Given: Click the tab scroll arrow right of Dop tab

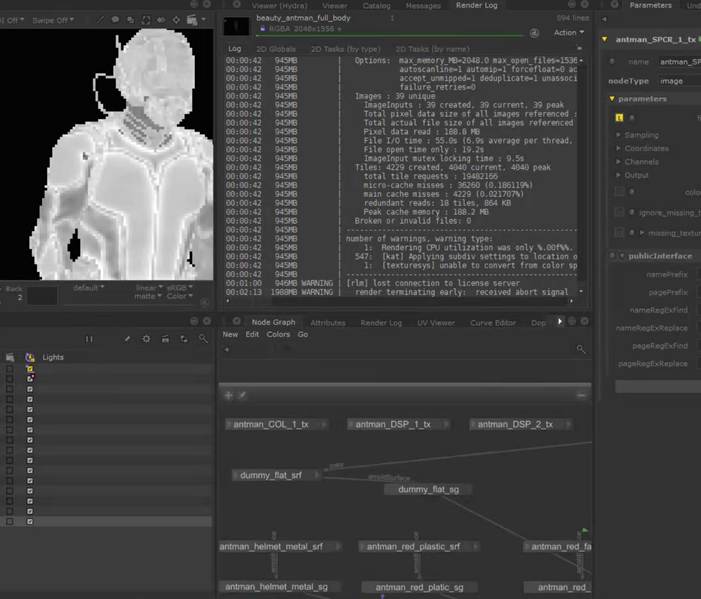Looking at the screenshot, I should (x=559, y=322).
